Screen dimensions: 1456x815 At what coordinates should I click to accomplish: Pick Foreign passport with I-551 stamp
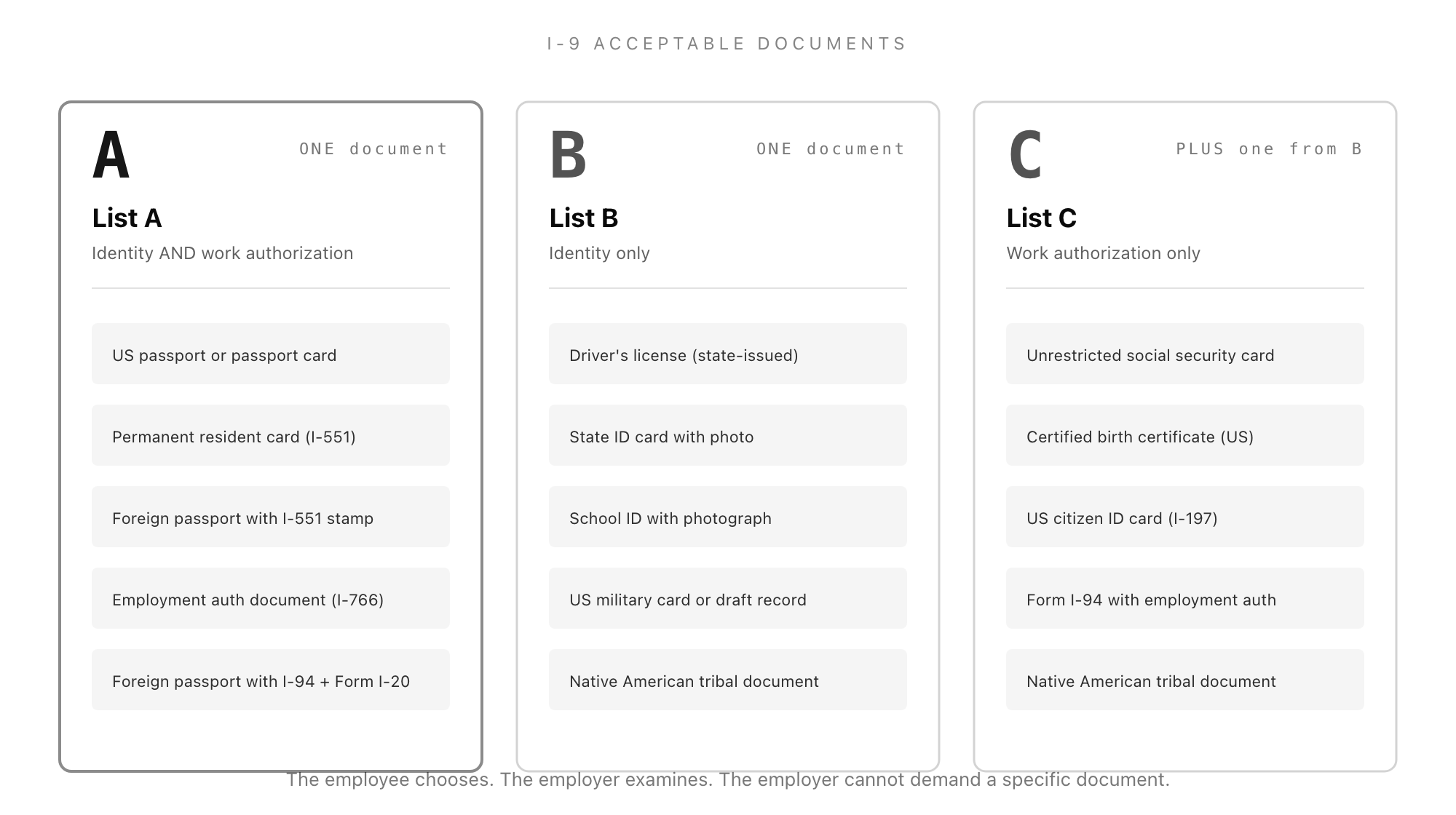[x=271, y=517]
